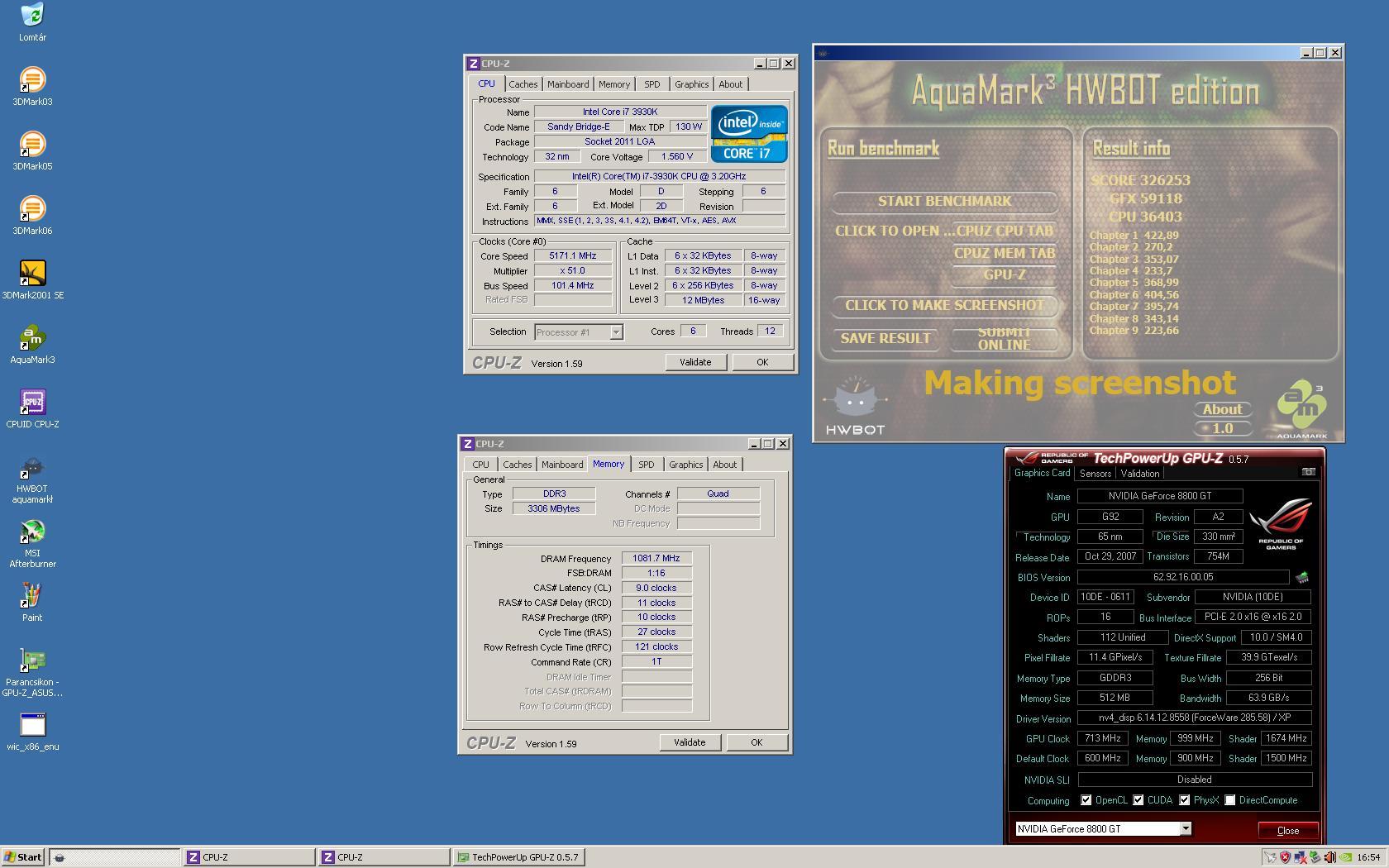The width and height of the screenshot is (1389, 868).
Task: Click START BENCHMARK in AquaMark
Action: (x=944, y=201)
